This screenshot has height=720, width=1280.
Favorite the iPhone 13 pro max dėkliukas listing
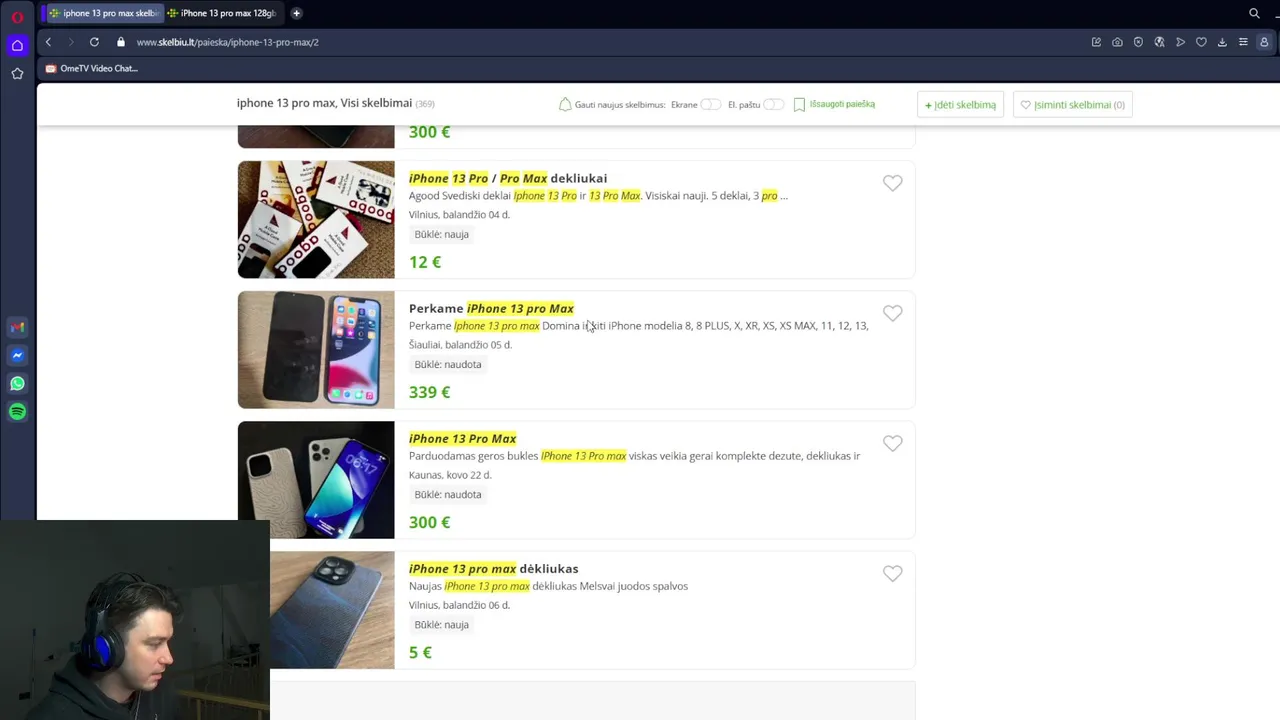click(892, 573)
